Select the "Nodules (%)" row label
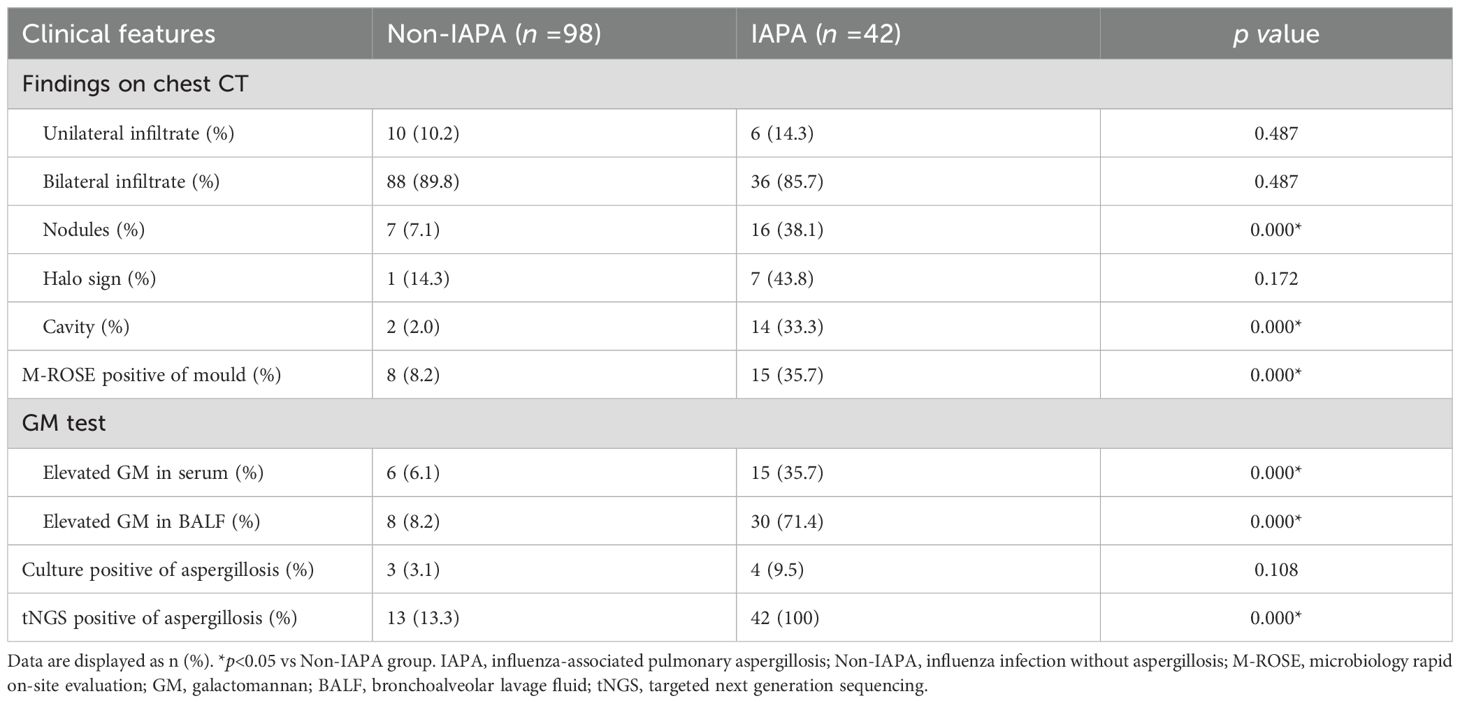 [94, 230]
